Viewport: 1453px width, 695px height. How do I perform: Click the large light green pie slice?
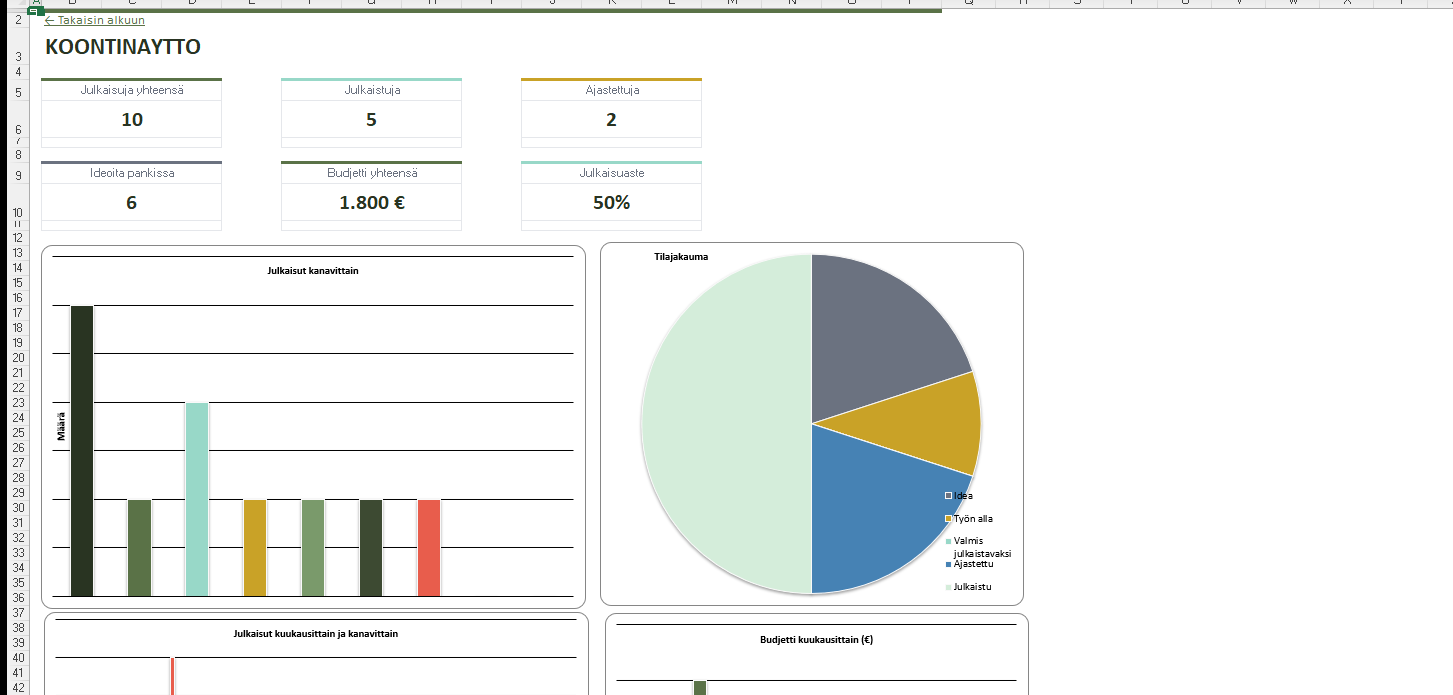725,424
